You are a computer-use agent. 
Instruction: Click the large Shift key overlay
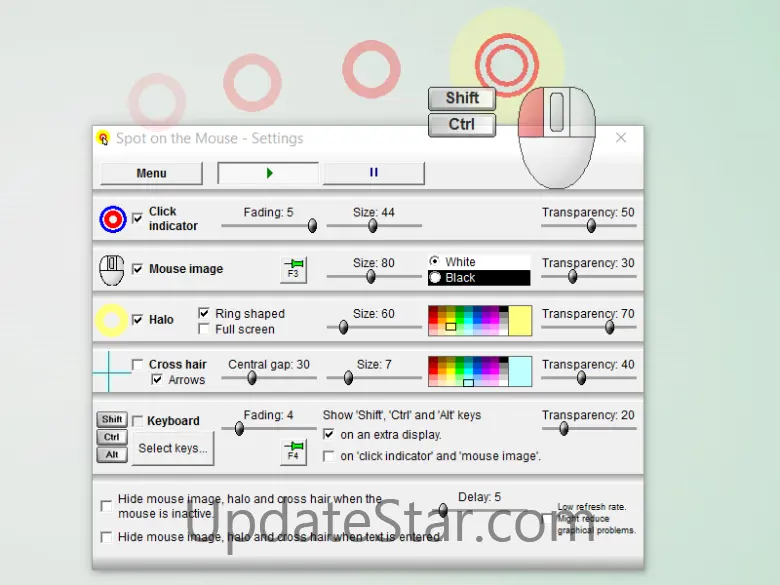(x=462, y=98)
